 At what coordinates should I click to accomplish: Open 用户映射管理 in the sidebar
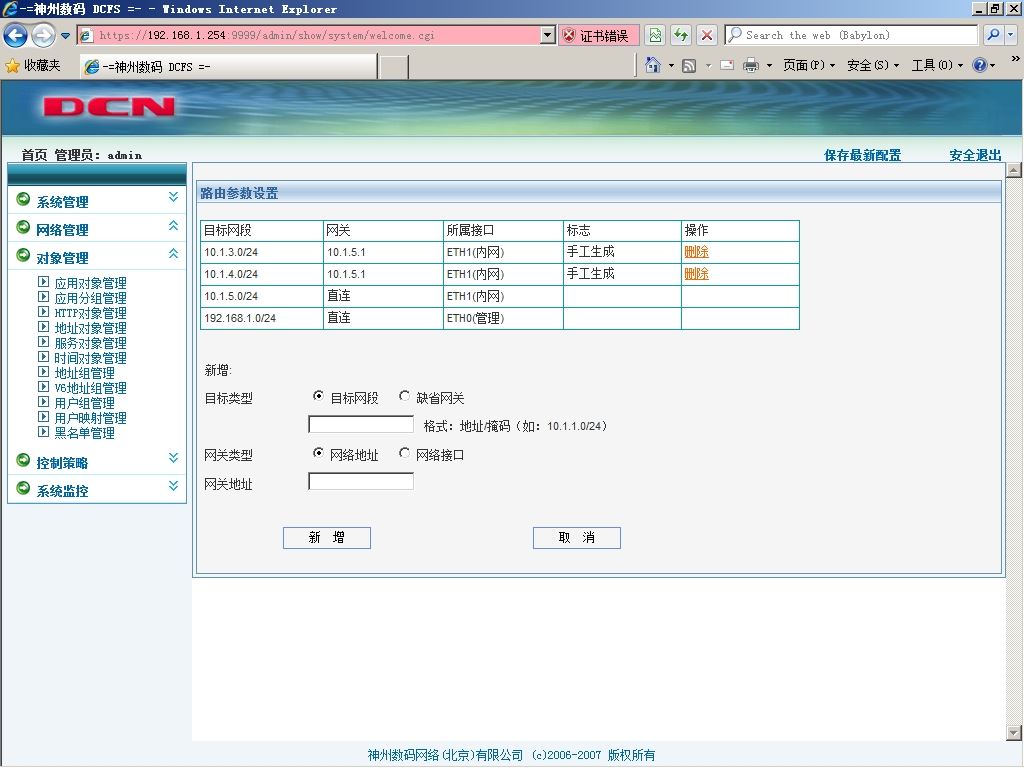90,418
